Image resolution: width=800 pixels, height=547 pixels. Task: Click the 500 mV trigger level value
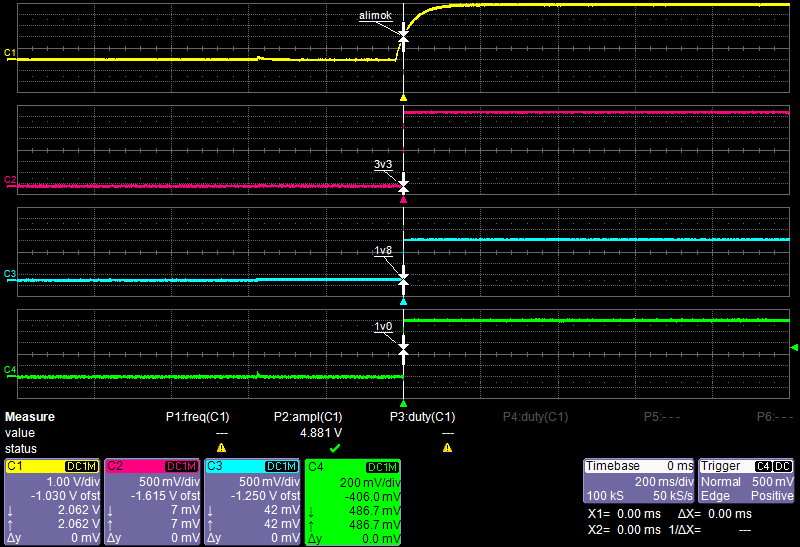coord(772,482)
